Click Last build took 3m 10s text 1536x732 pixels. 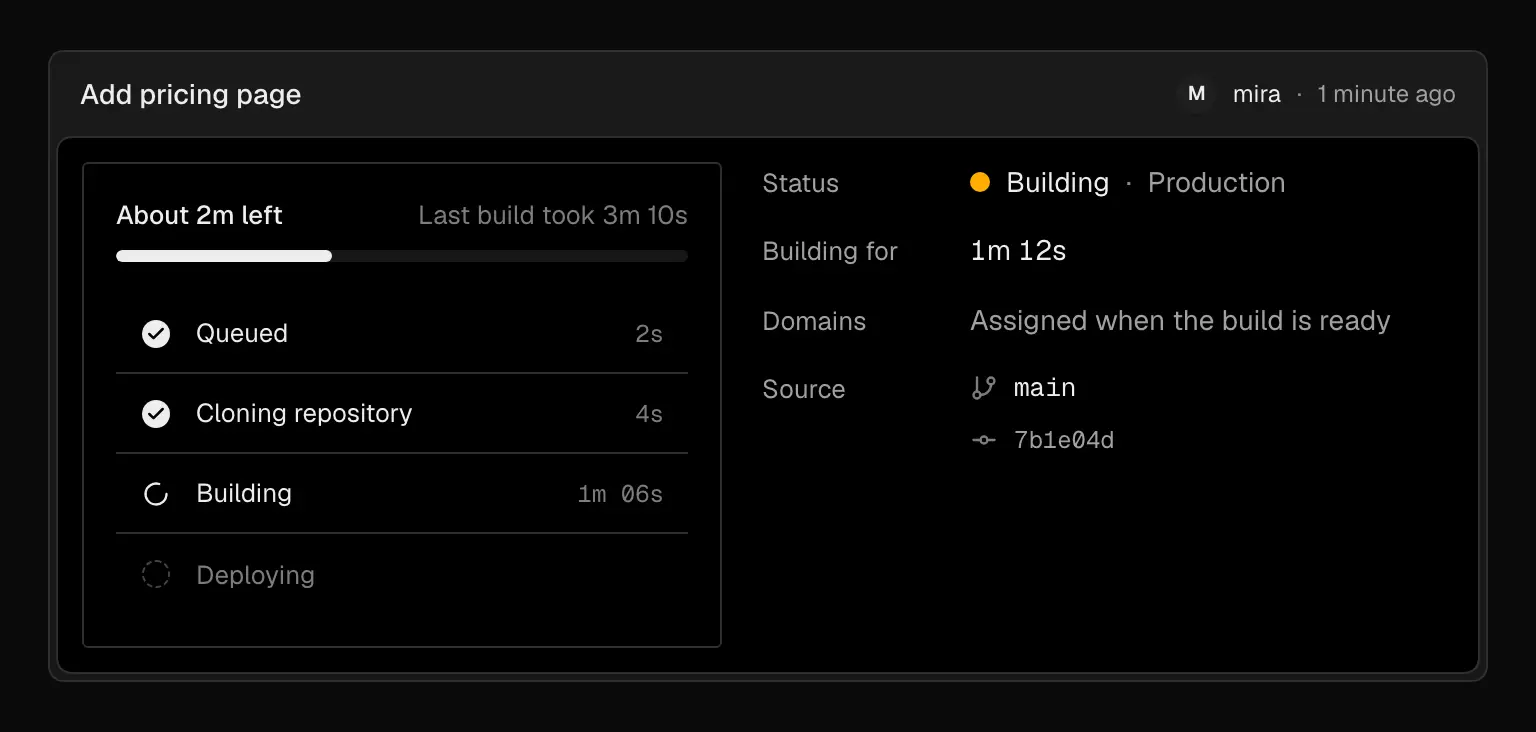pos(553,216)
